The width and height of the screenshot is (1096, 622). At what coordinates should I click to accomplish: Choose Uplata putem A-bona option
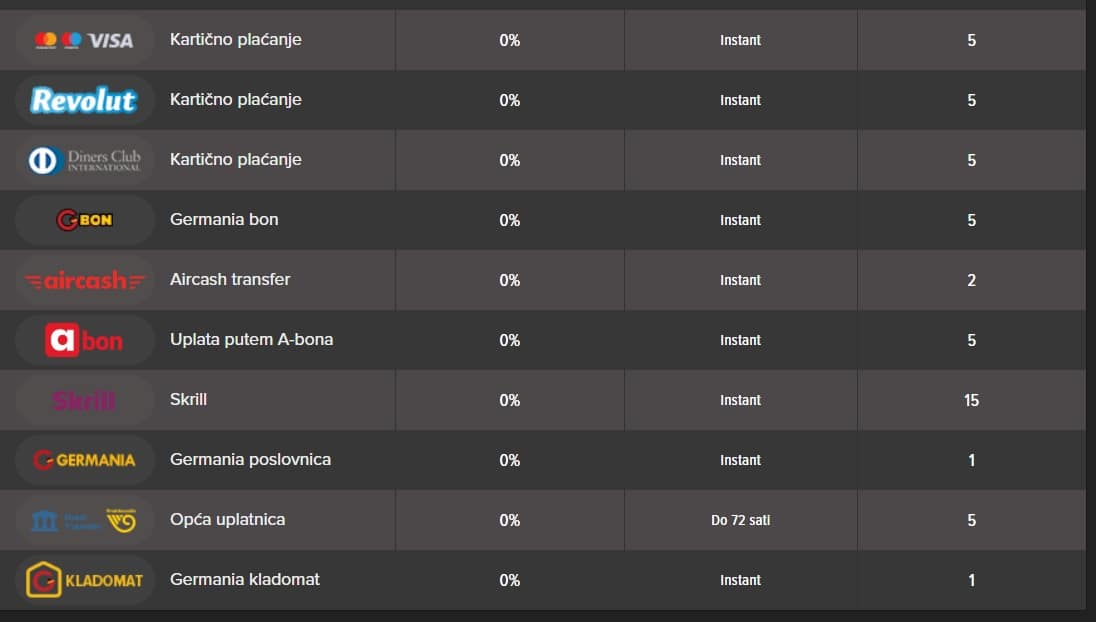[252, 340]
